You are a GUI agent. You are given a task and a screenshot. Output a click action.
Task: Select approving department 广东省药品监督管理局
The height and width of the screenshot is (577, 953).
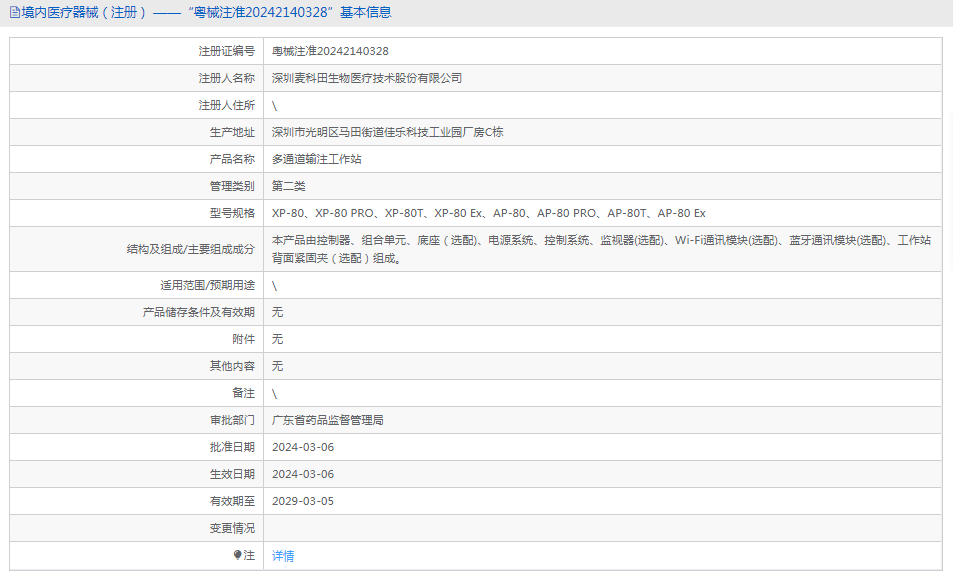(328, 420)
